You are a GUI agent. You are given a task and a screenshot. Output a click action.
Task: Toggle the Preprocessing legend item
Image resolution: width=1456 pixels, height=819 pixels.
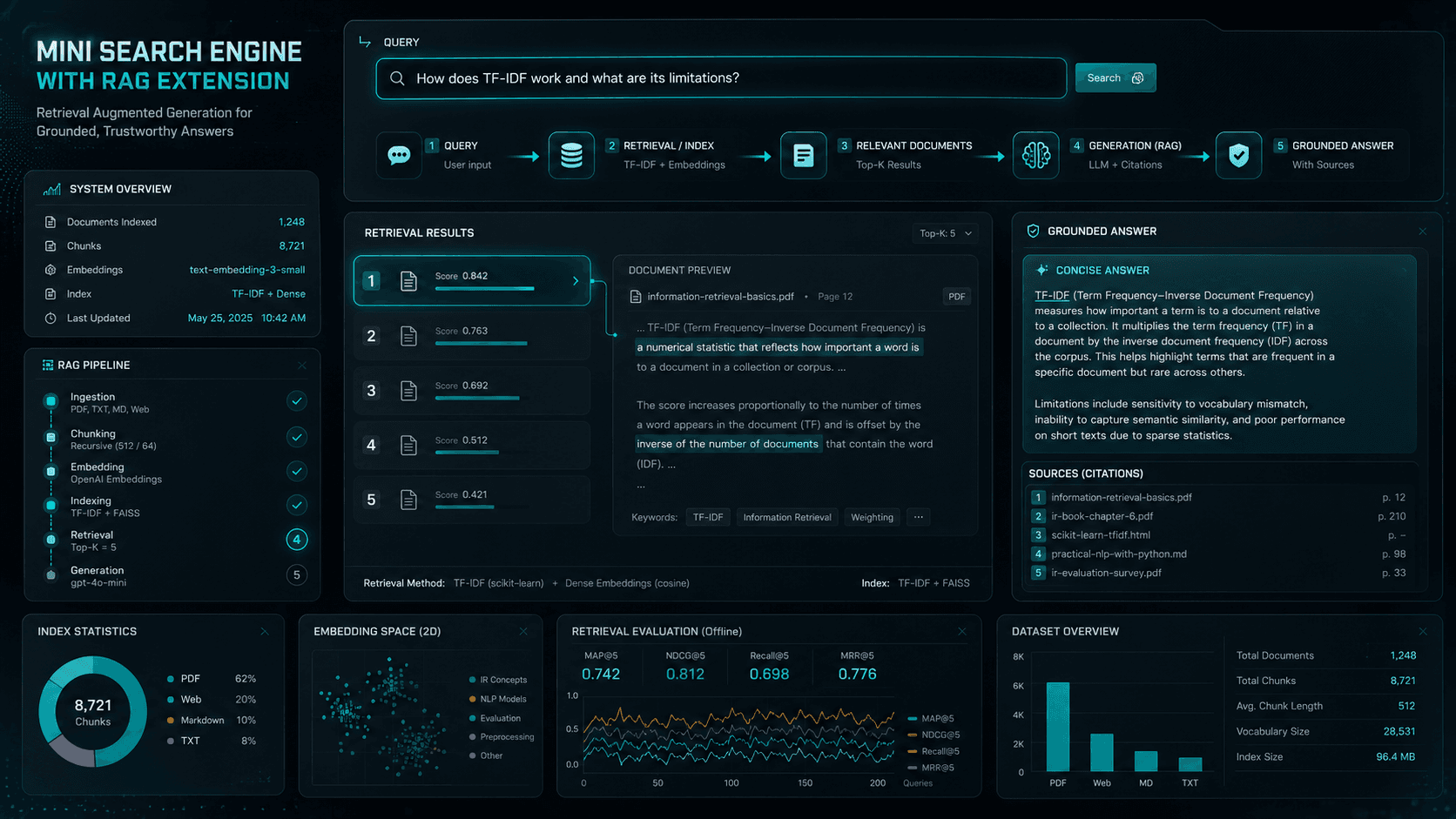tap(502, 737)
